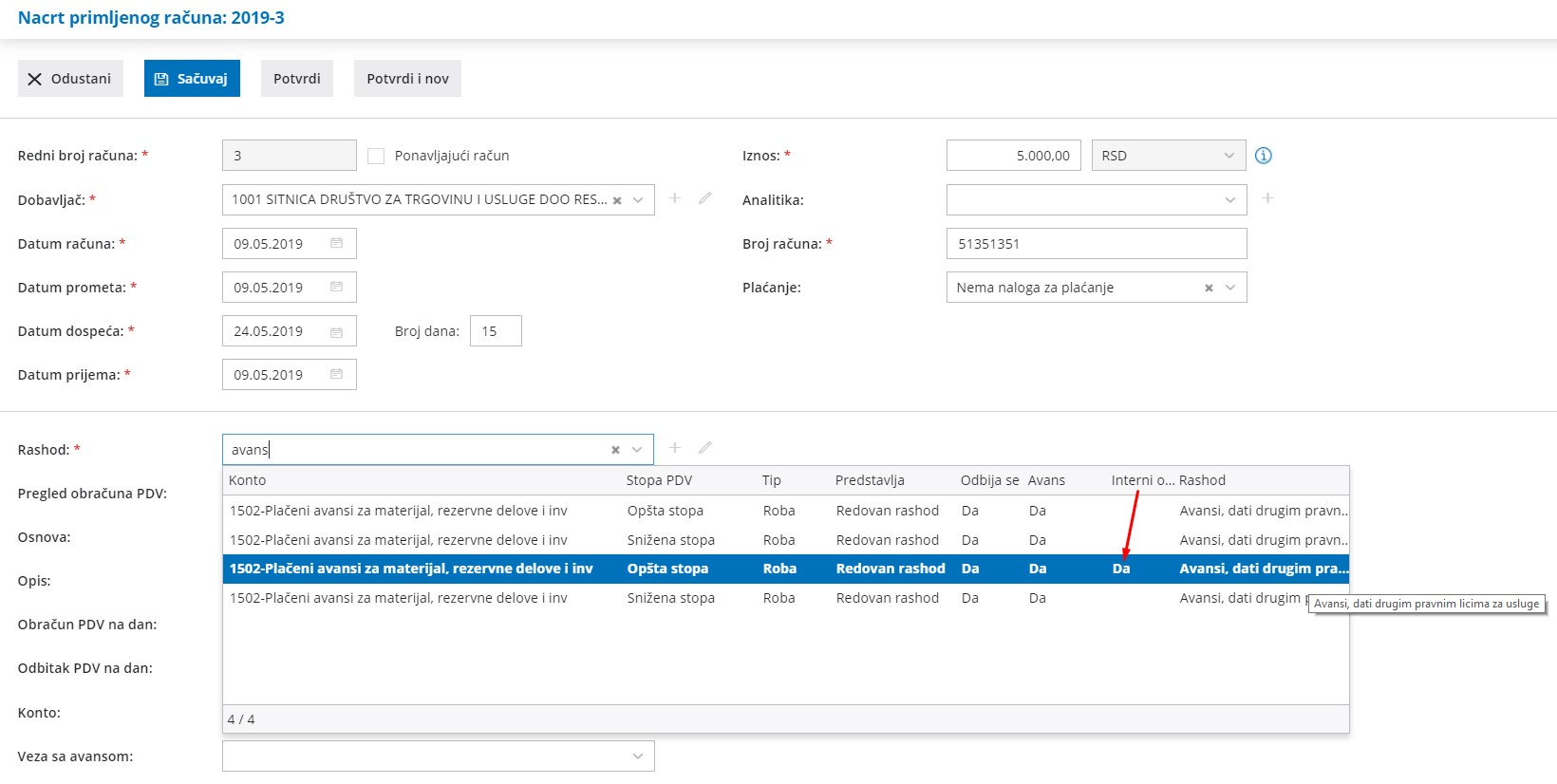Expand the Plaćanje dropdown arrow

(x=1230, y=288)
